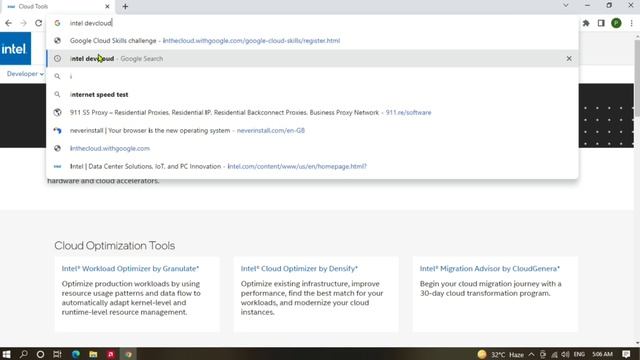
Task: Close the Cloud Tools tab
Action: click(107, 7)
